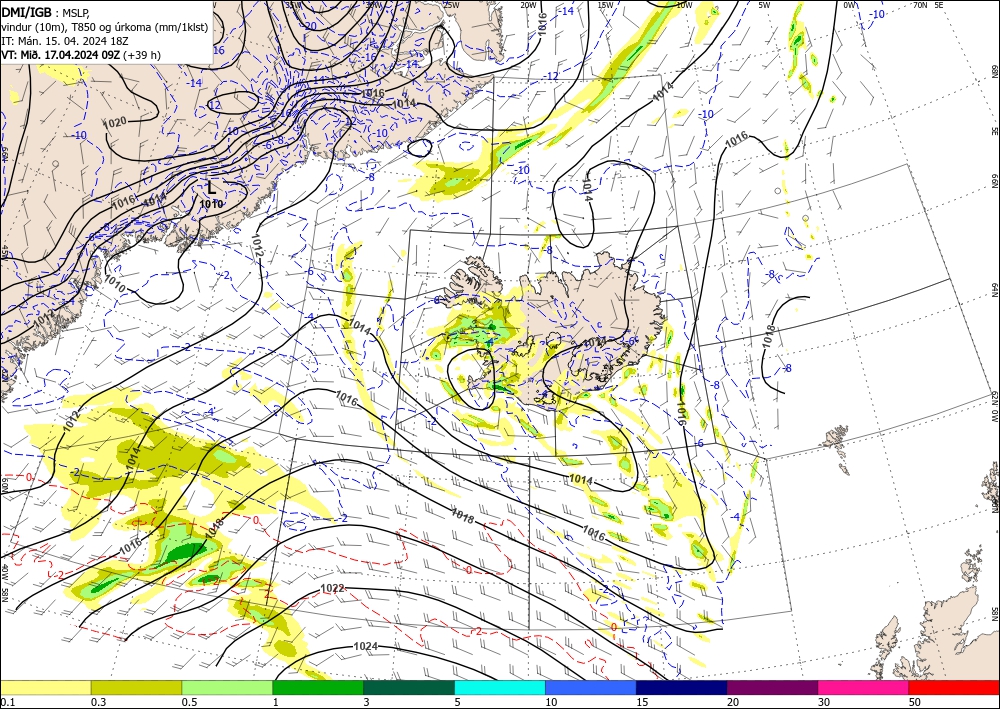Choose the navy 15–20 mm legend swatch

682,687
